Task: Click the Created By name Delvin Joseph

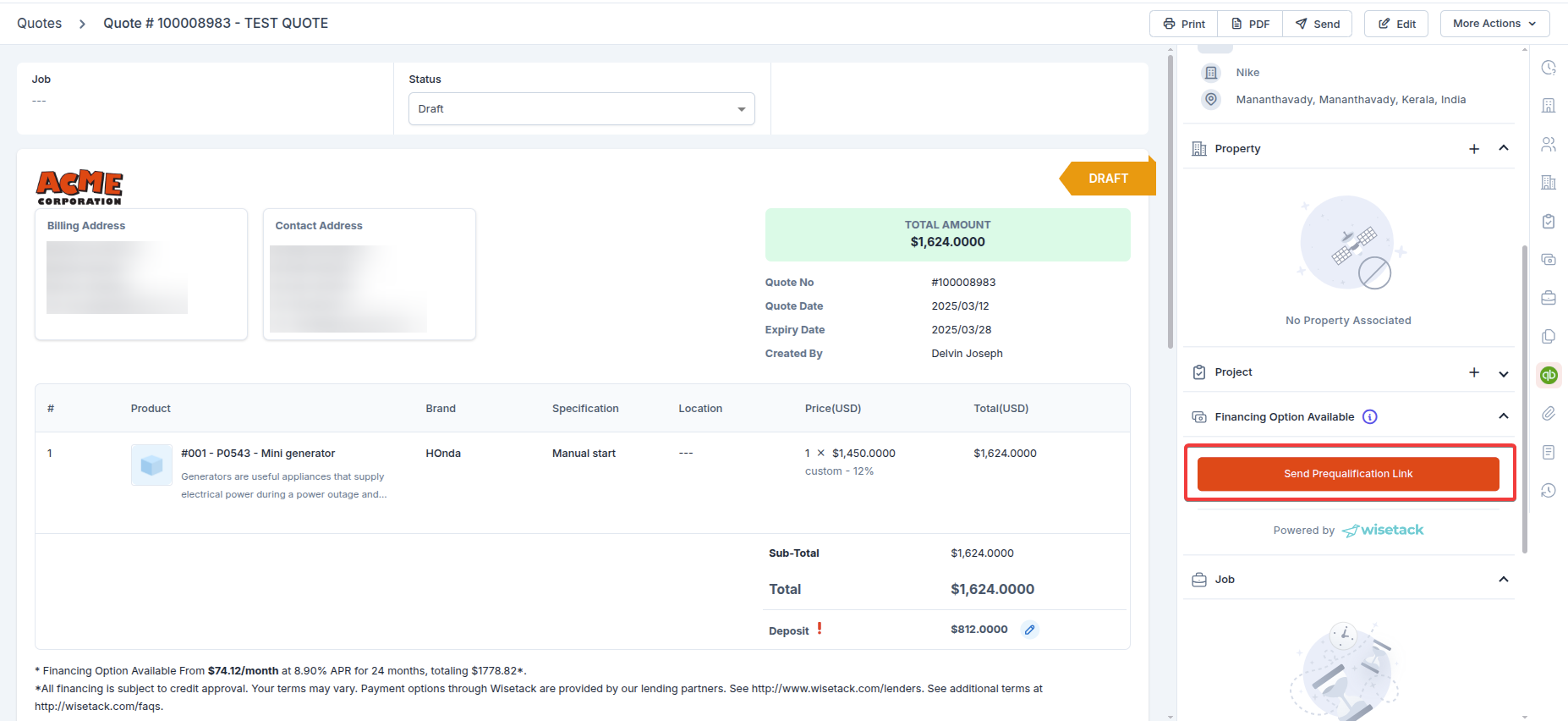Action: click(967, 353)
